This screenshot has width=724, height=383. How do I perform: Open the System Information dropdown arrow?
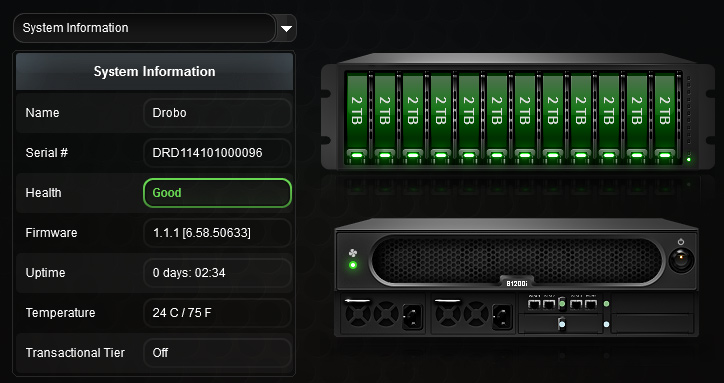[x=287, y=28]
